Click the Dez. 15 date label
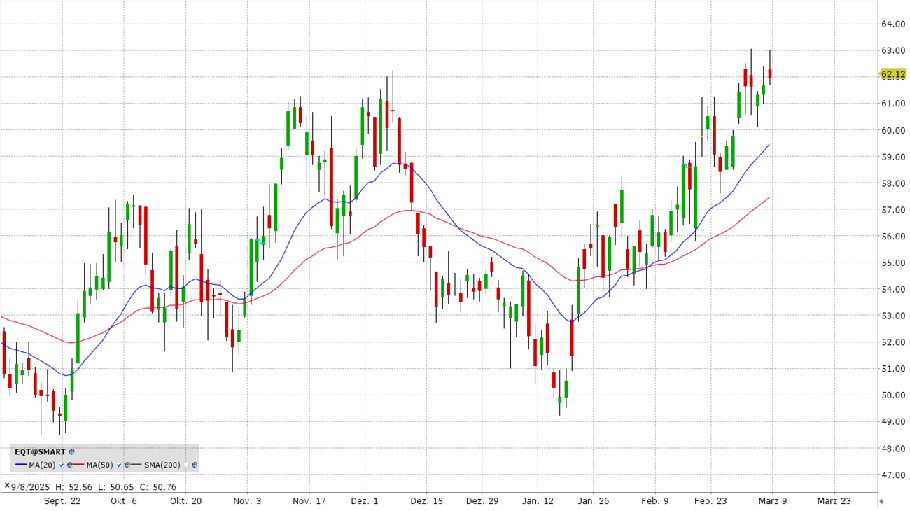Viewport: 910px width, 511px height. pyautogui.click(x=426, y=501)
